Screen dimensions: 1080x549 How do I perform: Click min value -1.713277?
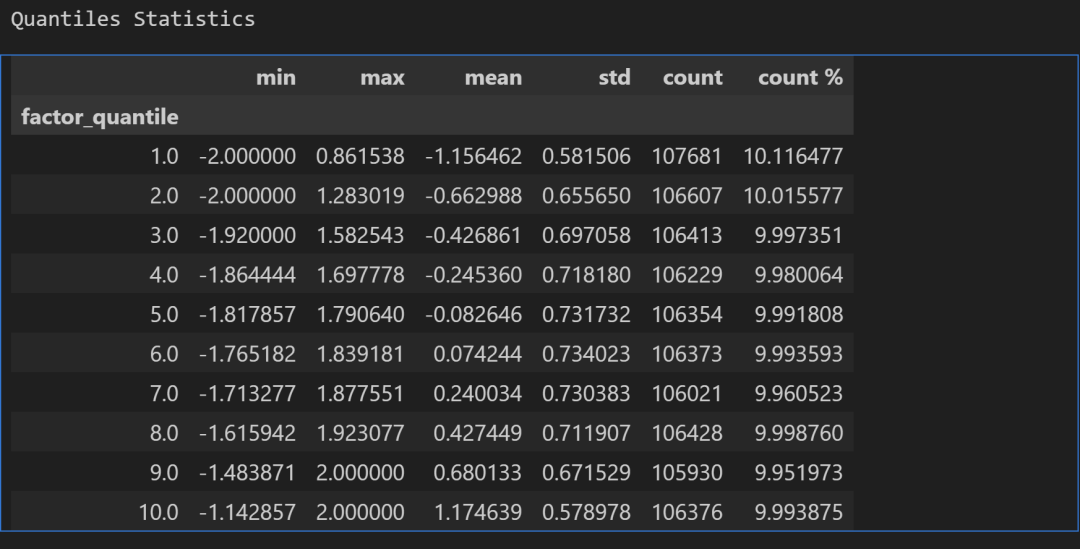[247, 393]
